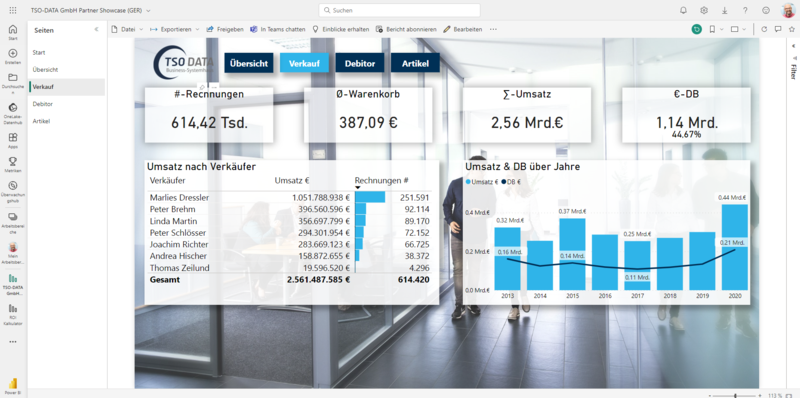Click the DB € legend marker
800x398 pixels.
click(504, 182)
